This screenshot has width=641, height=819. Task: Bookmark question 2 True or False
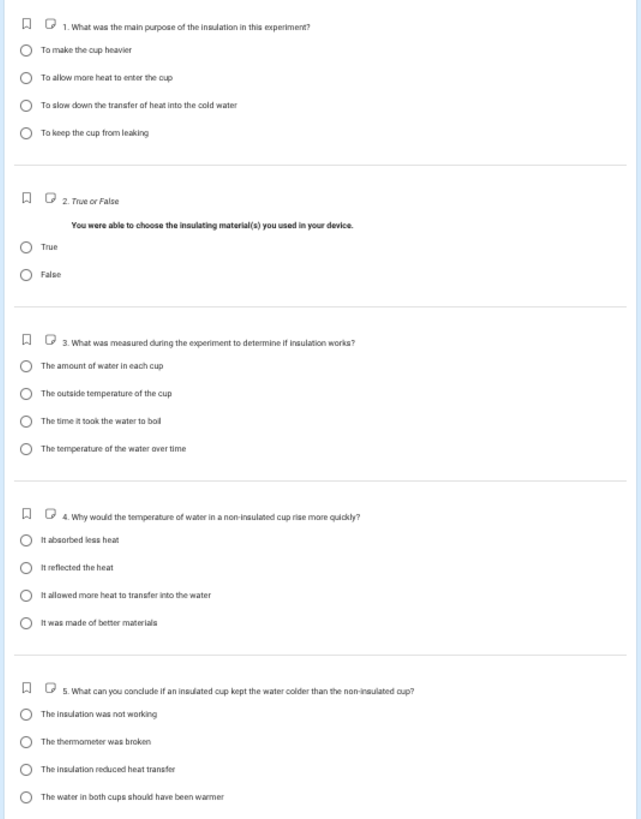pyautogui.click(x=26, y=198)
